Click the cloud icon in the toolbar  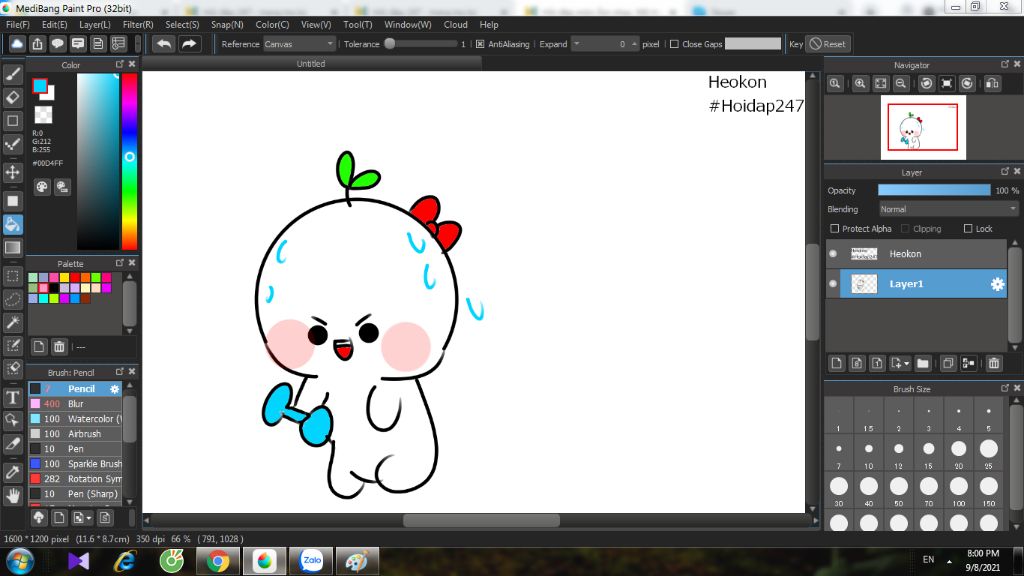pos(17,44)
